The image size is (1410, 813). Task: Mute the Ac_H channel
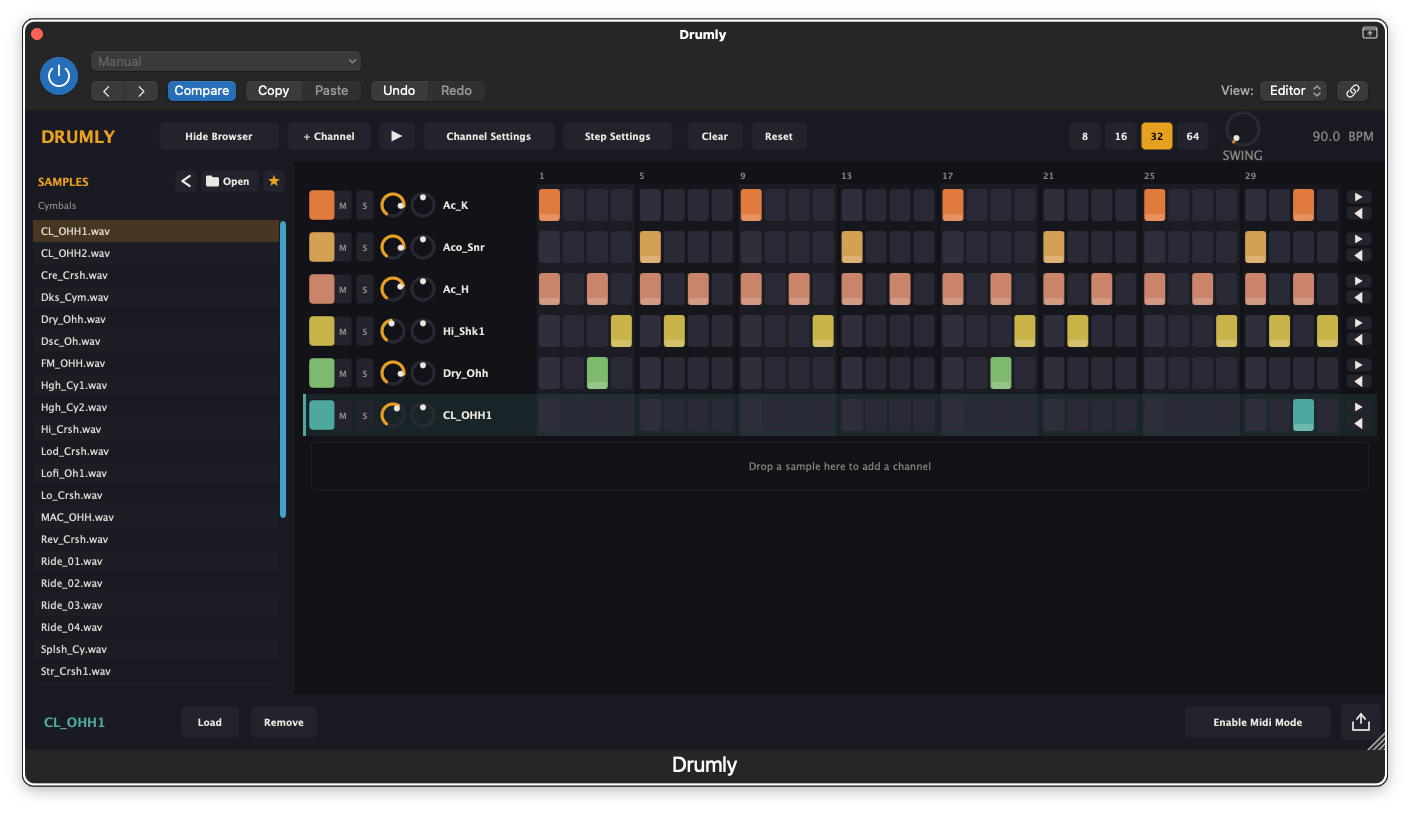click(343, 289)
